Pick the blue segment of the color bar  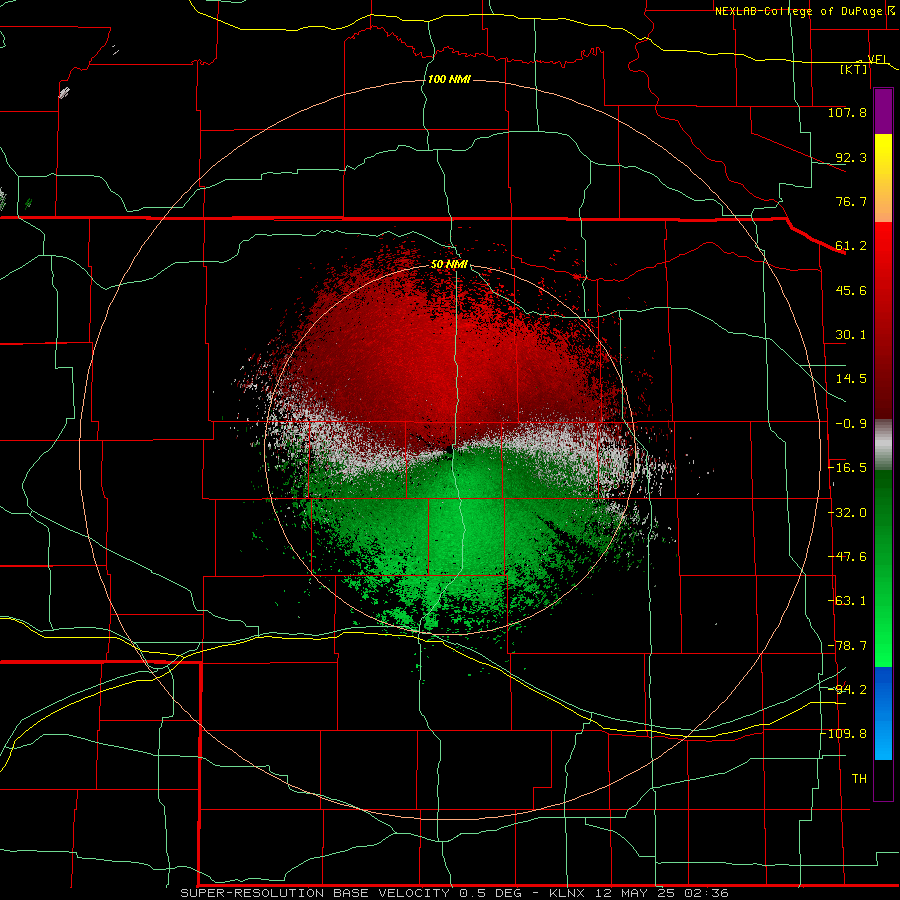[x=883, y=713]
